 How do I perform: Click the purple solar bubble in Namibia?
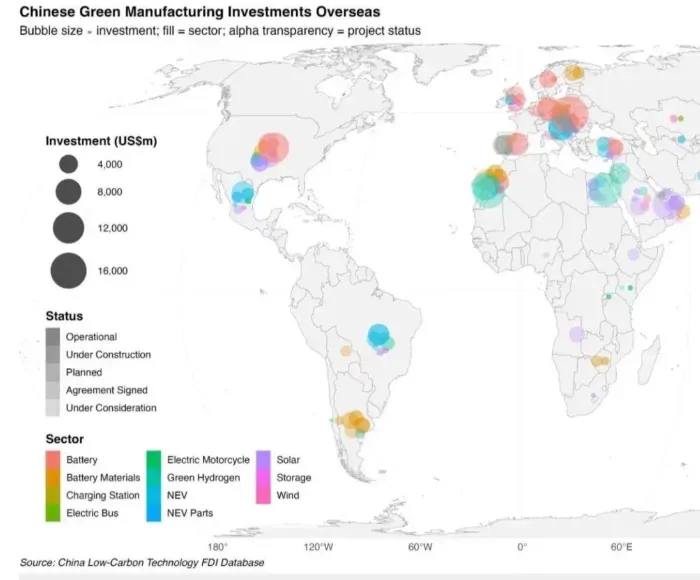point(577,334)
